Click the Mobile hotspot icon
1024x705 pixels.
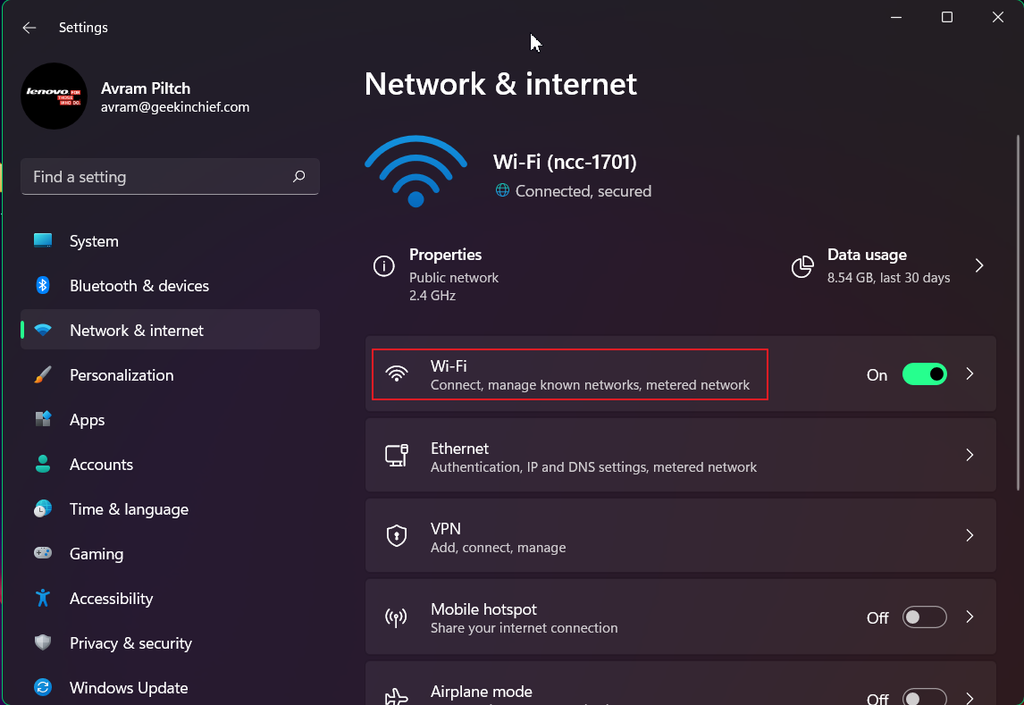397,616
